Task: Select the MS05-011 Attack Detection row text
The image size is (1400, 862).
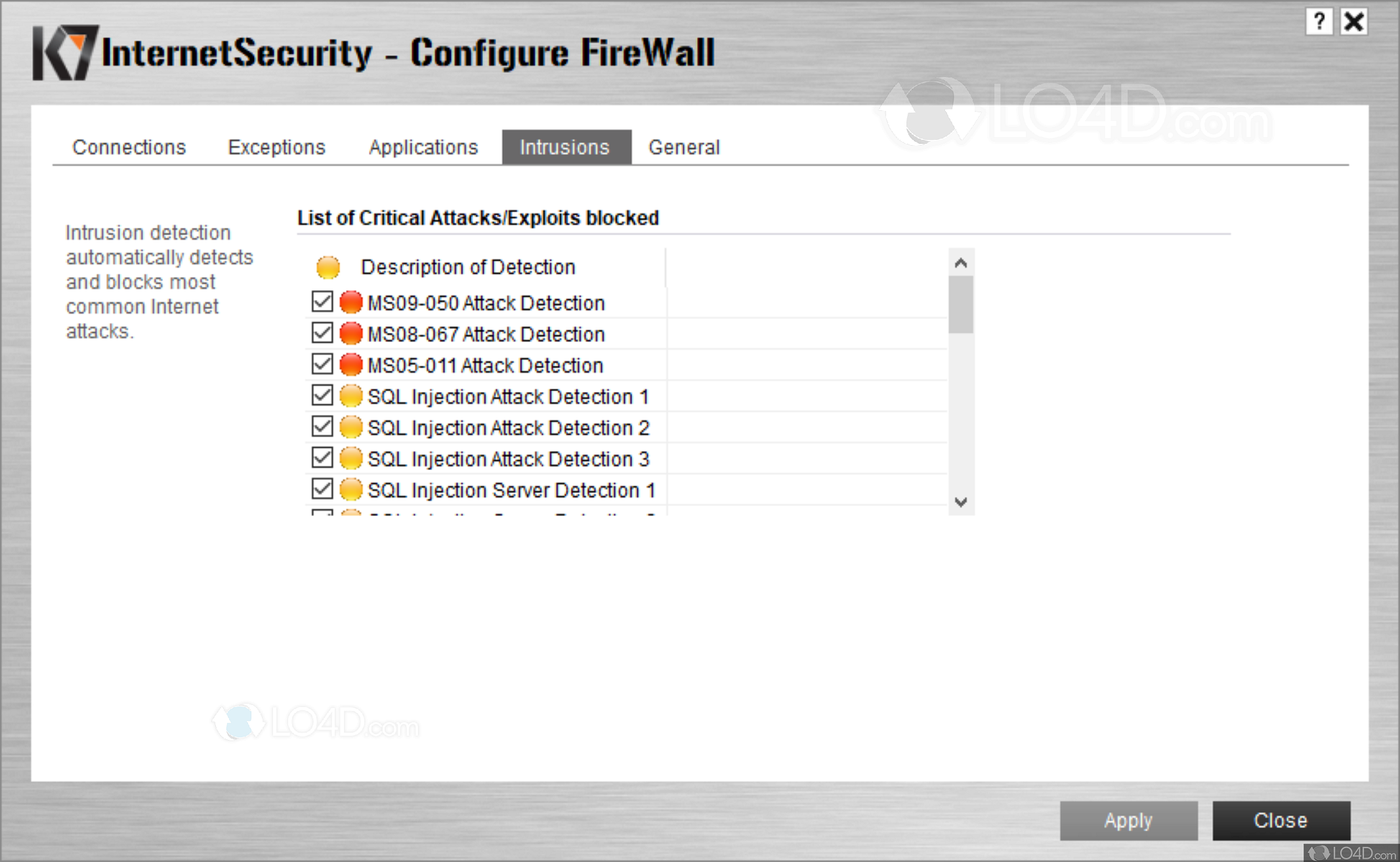Action: 486,365
